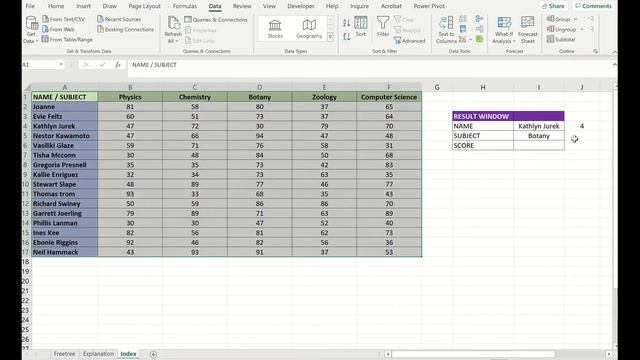Select all cells via corner triangle
This screenshot has height=360, width=640.
click(27, 87)
